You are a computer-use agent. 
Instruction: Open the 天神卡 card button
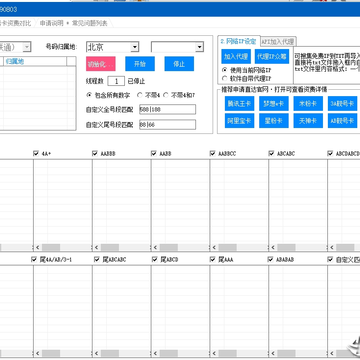pyautogui.click(x=308, y=121)
